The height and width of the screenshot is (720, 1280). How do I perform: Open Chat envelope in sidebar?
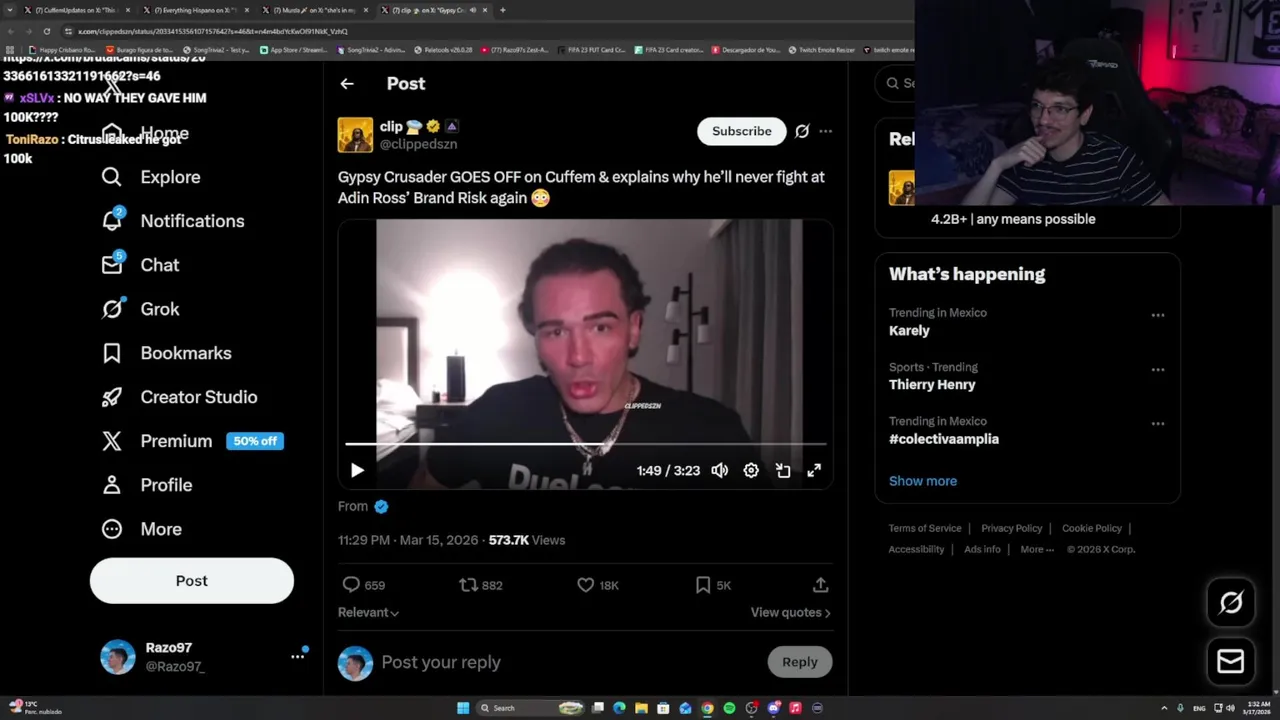(112, 264)
